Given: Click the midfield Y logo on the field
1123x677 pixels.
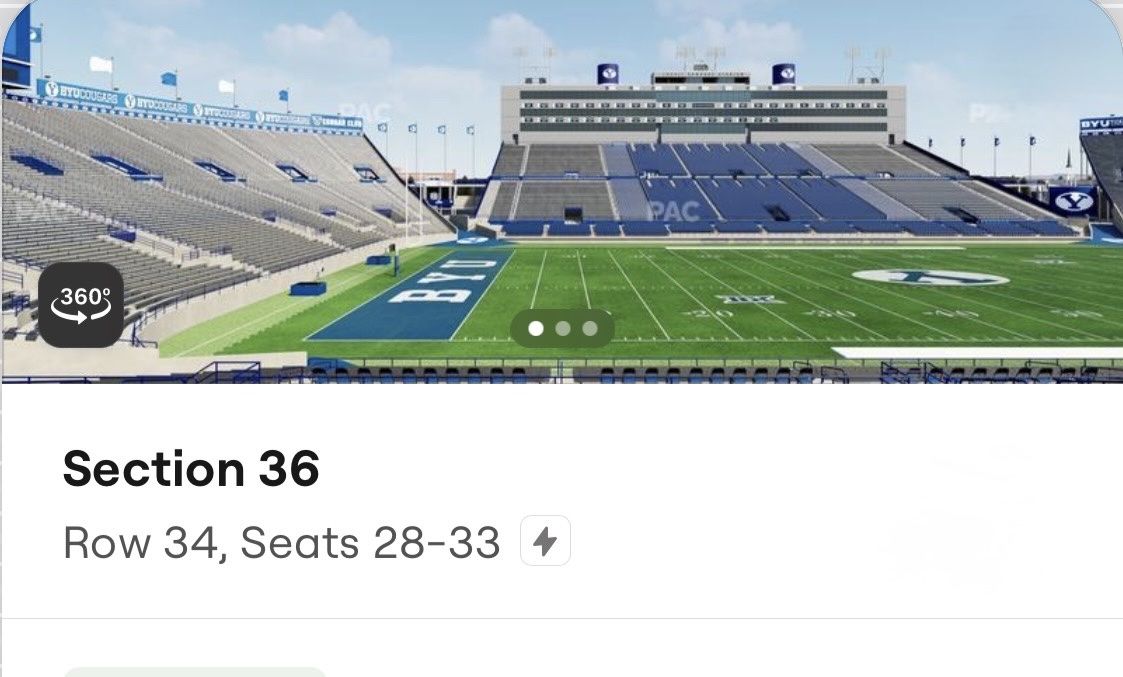Looking at the screenshot, I should coord(930,277).
